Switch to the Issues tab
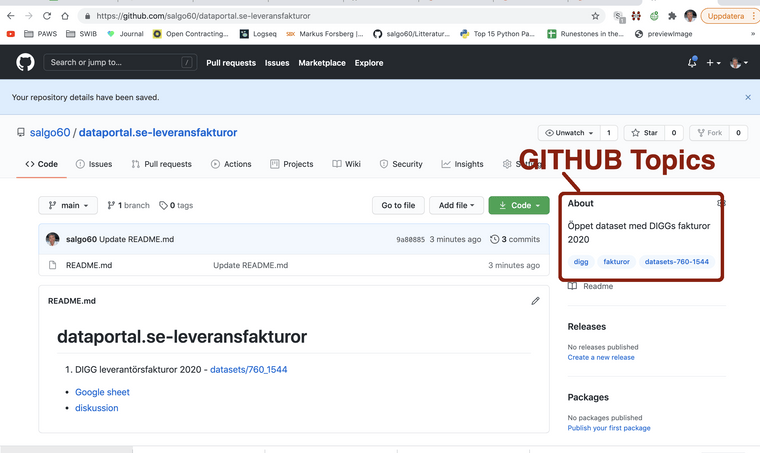760x453 pixels. coord(94,164)
